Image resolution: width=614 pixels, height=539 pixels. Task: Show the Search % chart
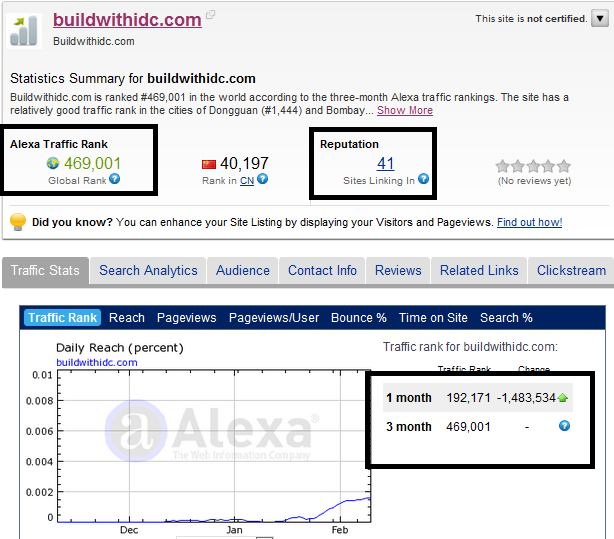click(x=506, y=318)
